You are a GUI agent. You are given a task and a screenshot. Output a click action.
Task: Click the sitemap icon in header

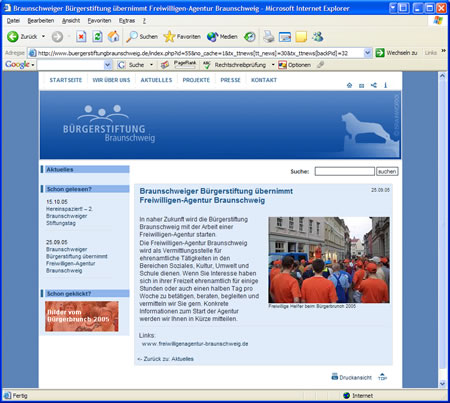(x=374, y=85)
